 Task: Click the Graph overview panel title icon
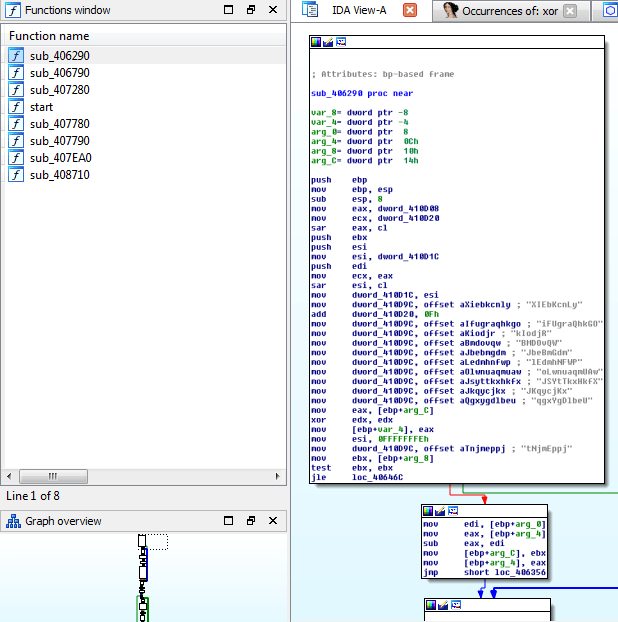point(12,521)
